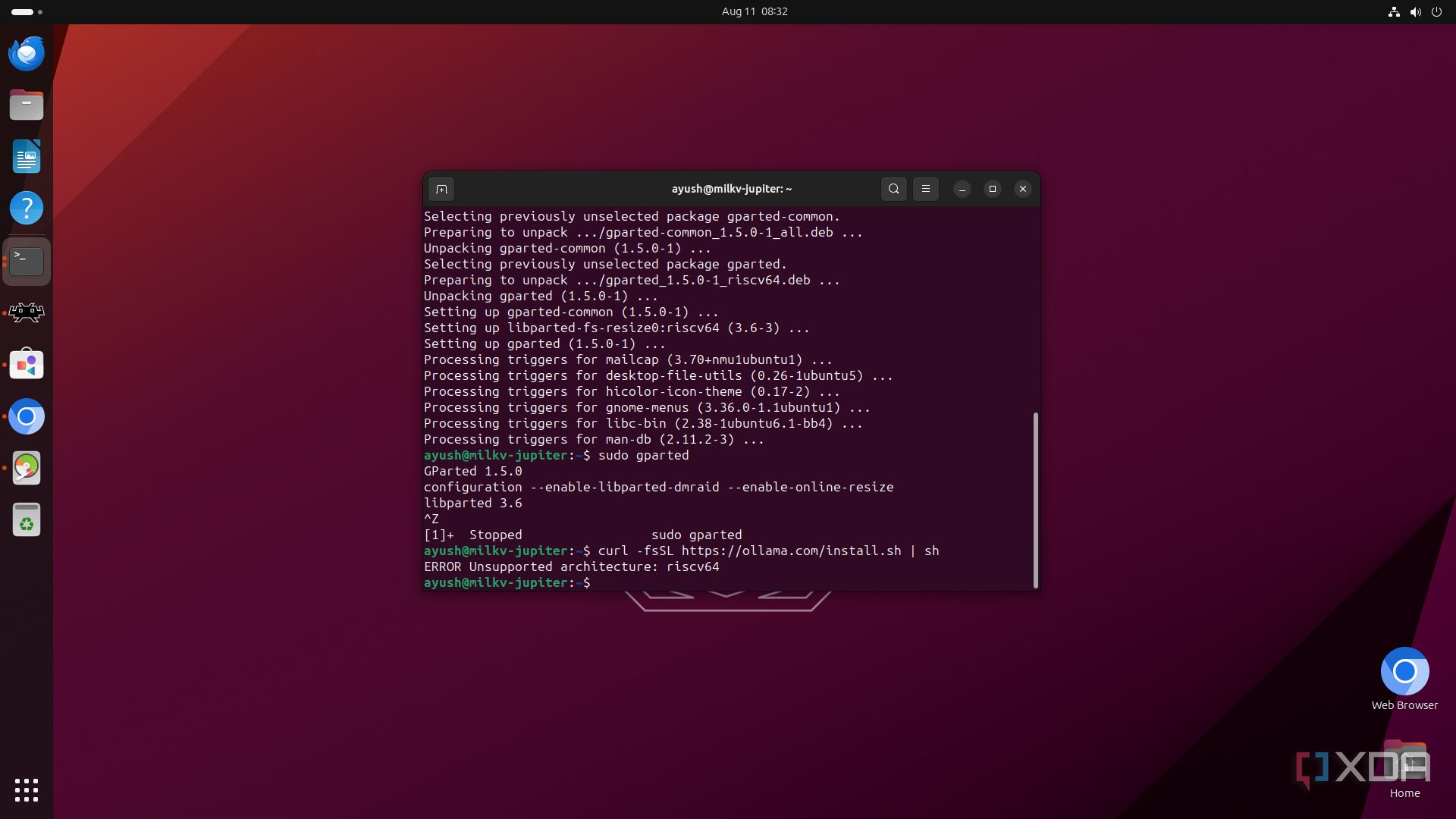Select the Terminal icon in dock
The image size is (1456, 819).
point(27,262)
